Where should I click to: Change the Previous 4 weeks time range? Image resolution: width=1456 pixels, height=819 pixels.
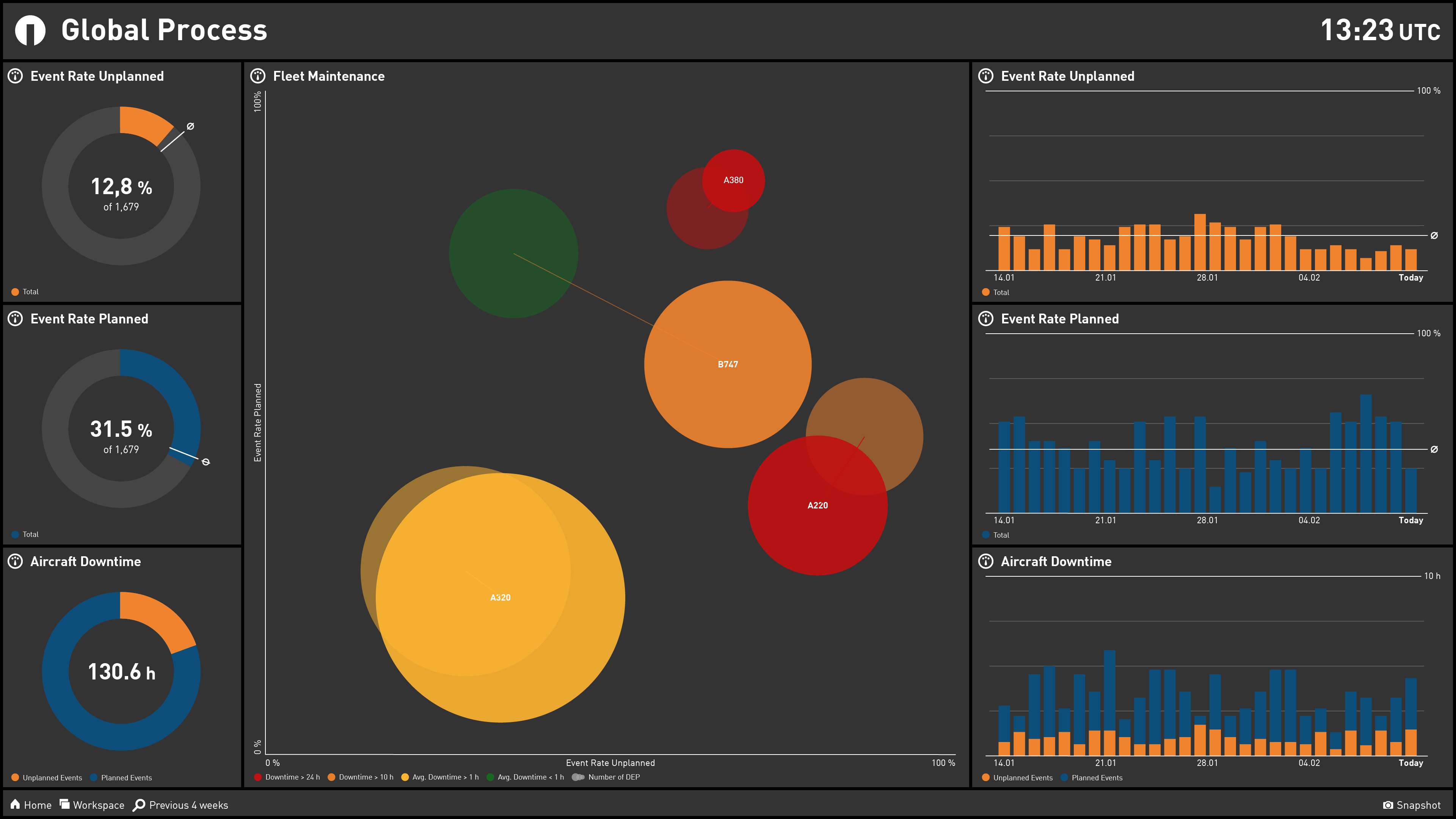click(180, 805)
